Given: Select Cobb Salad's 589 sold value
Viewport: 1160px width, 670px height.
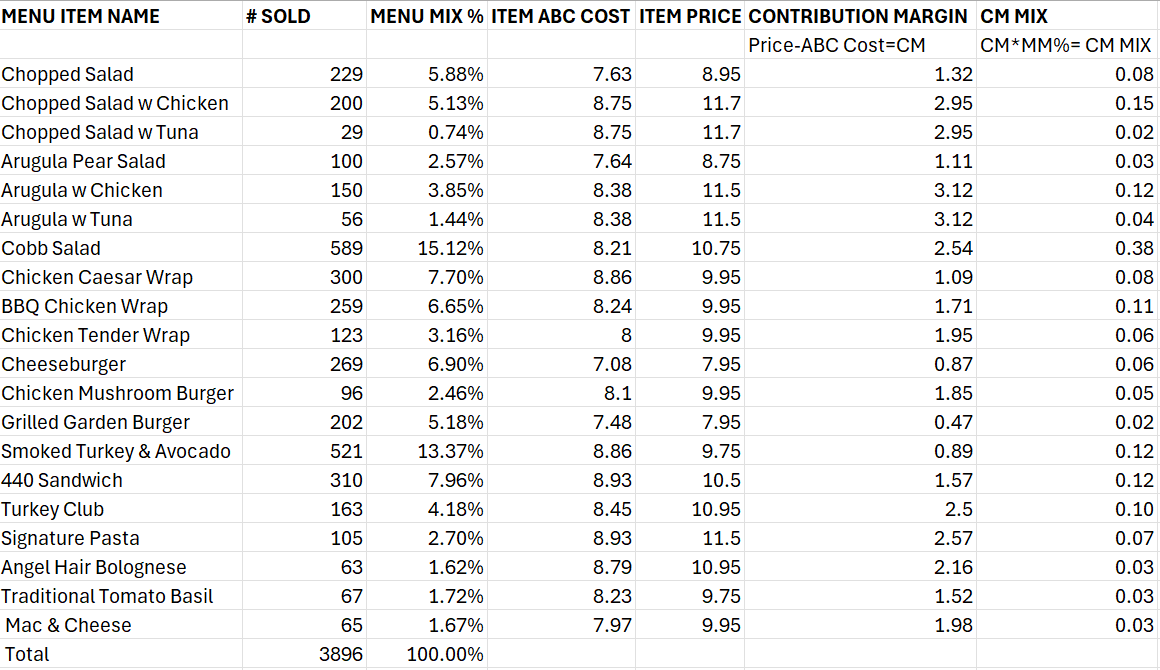Looking at the screenshot, I should [x=346, y=248].
